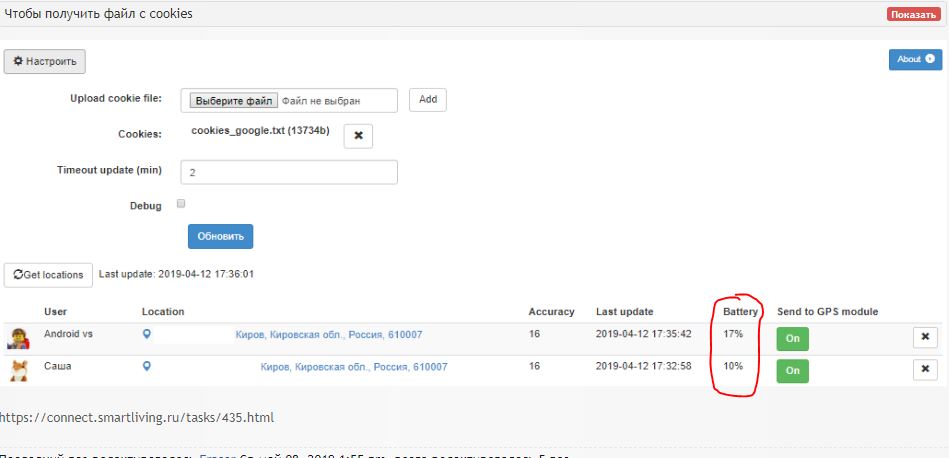This screenshot has width=949, height=458.
Task: Open Android vs location address link
Action: [329, 335]
